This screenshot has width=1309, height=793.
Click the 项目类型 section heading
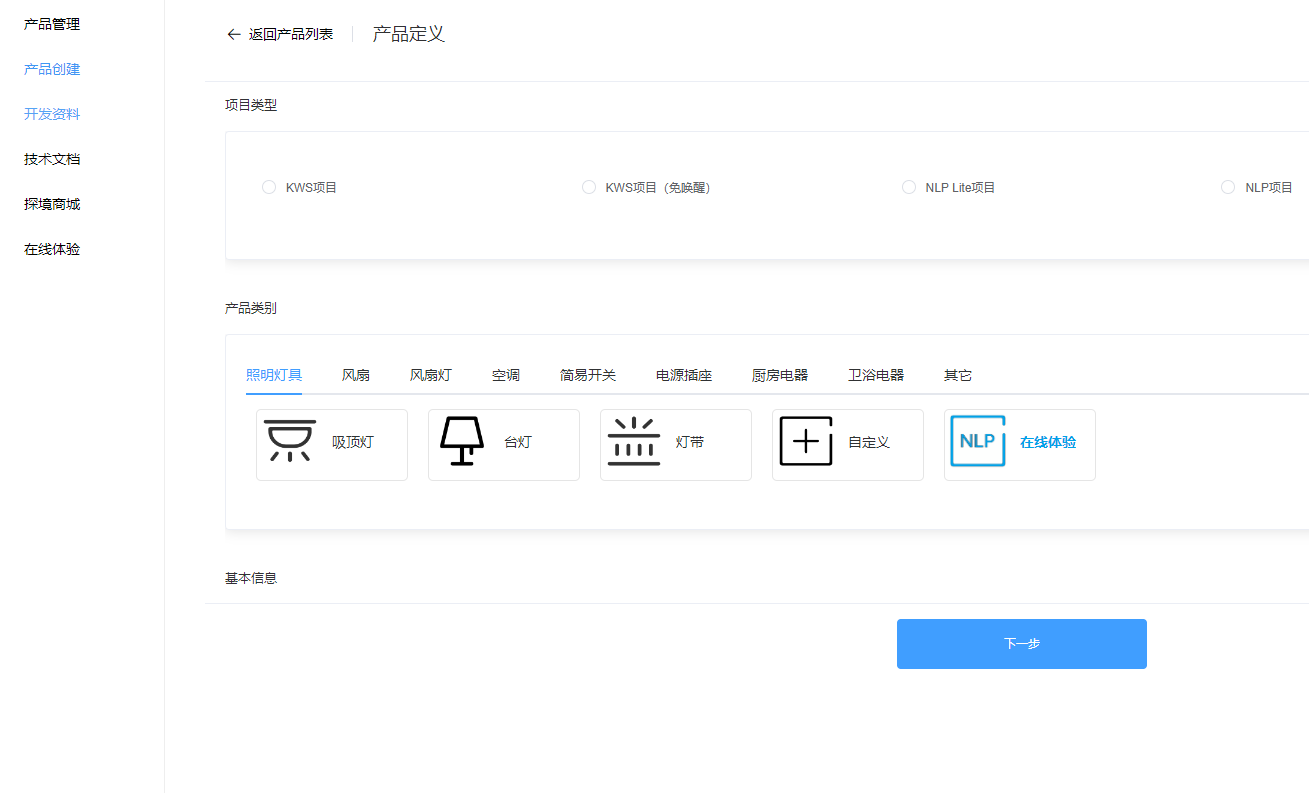click(x=251, y=105)
